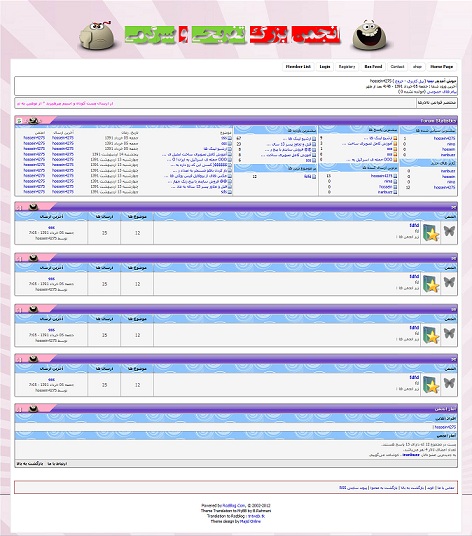Open the RozBlog.Com link in the footer
Screen dimensions: 472x536
click(x=234, y=505)
